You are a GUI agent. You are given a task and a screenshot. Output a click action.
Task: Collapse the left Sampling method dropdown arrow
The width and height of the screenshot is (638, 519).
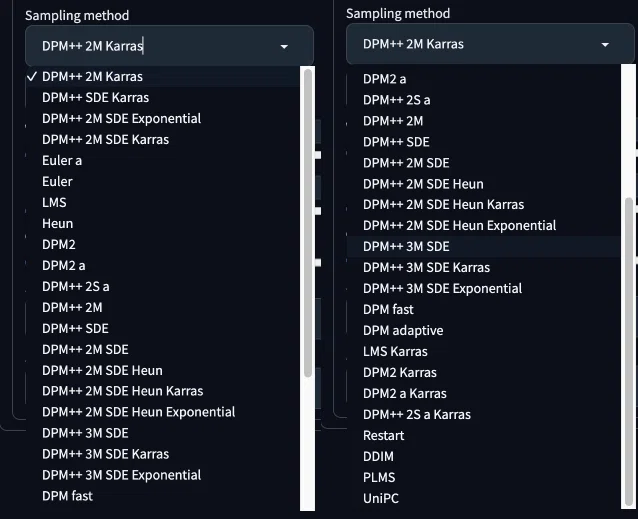click(284, 46)
